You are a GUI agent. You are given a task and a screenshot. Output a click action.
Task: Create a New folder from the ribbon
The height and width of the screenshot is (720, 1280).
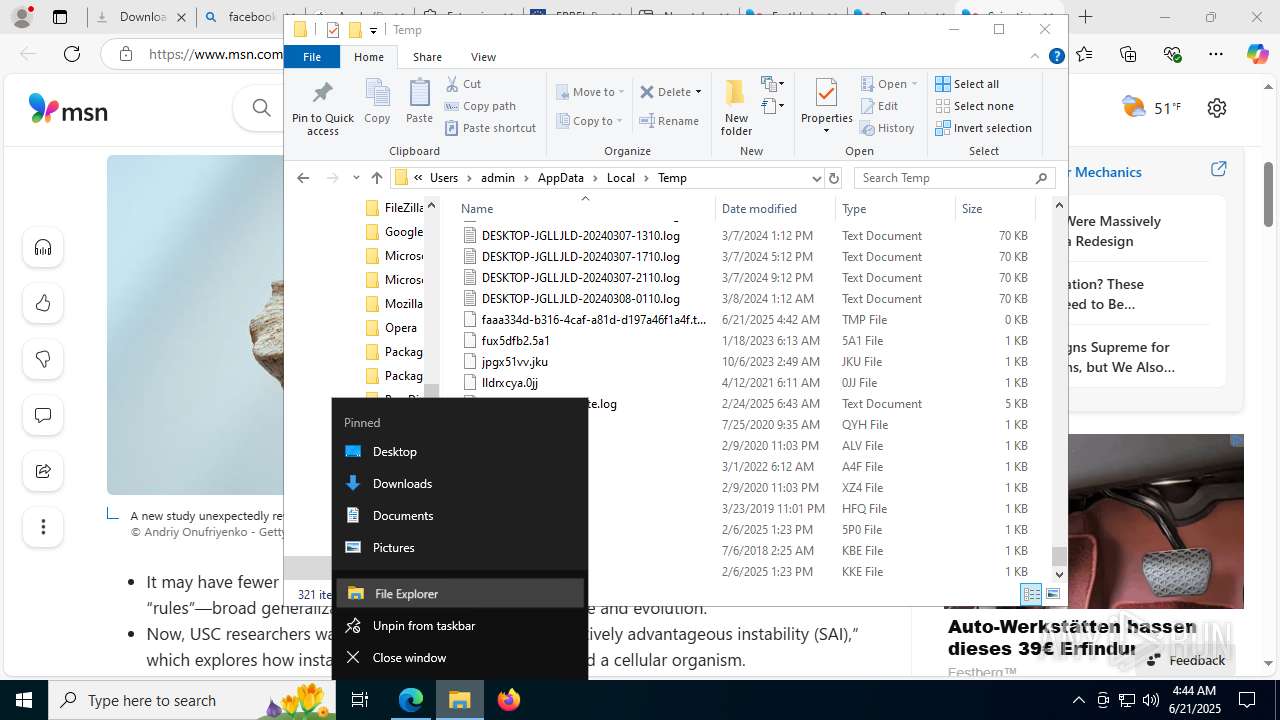[x=736, y=108]
